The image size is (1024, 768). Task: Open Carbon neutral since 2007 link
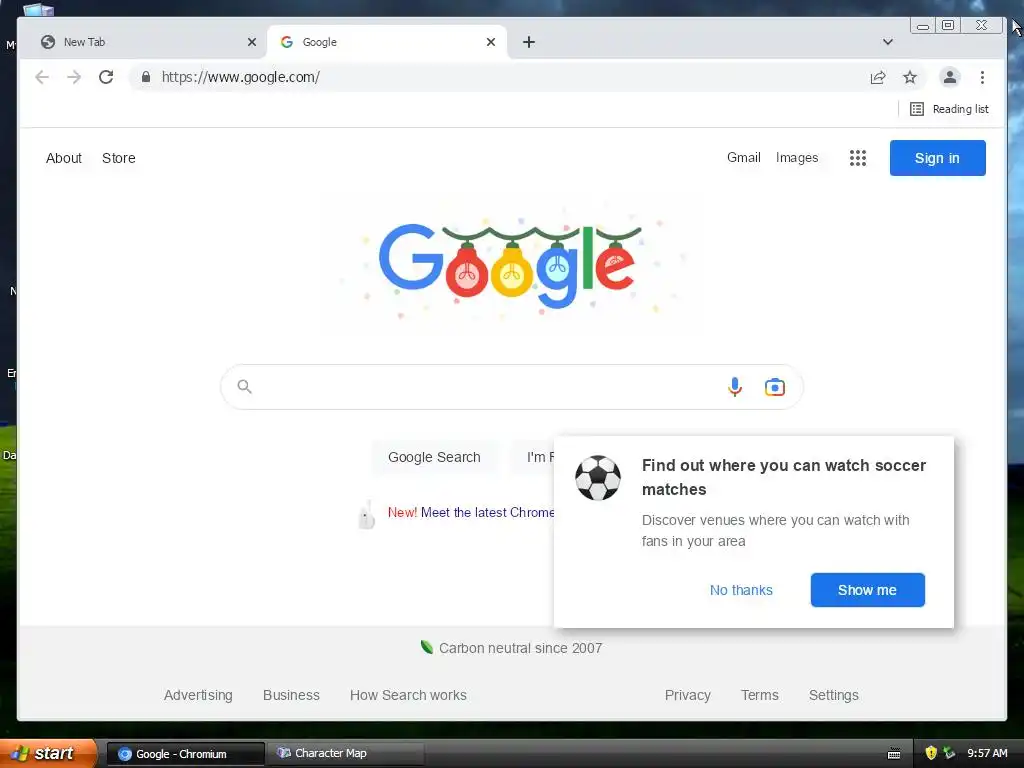(x=520, y=648)
